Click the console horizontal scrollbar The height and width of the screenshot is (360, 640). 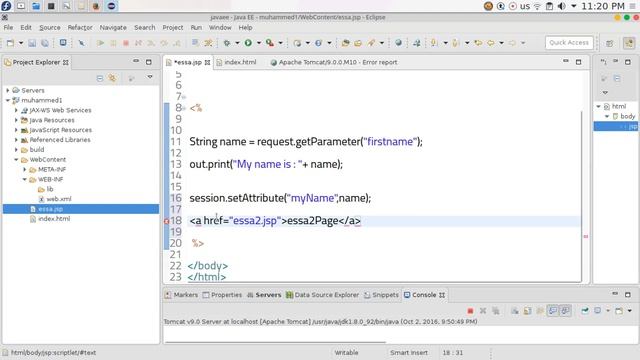[275, 342]
